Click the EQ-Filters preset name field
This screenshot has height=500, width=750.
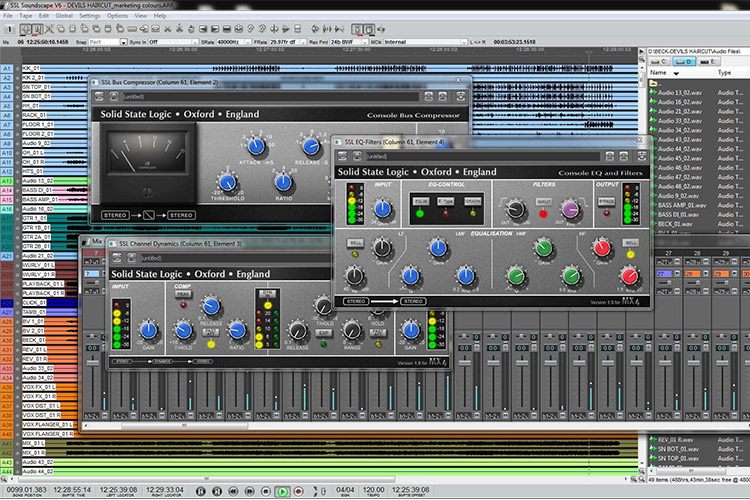click(483, 156)
